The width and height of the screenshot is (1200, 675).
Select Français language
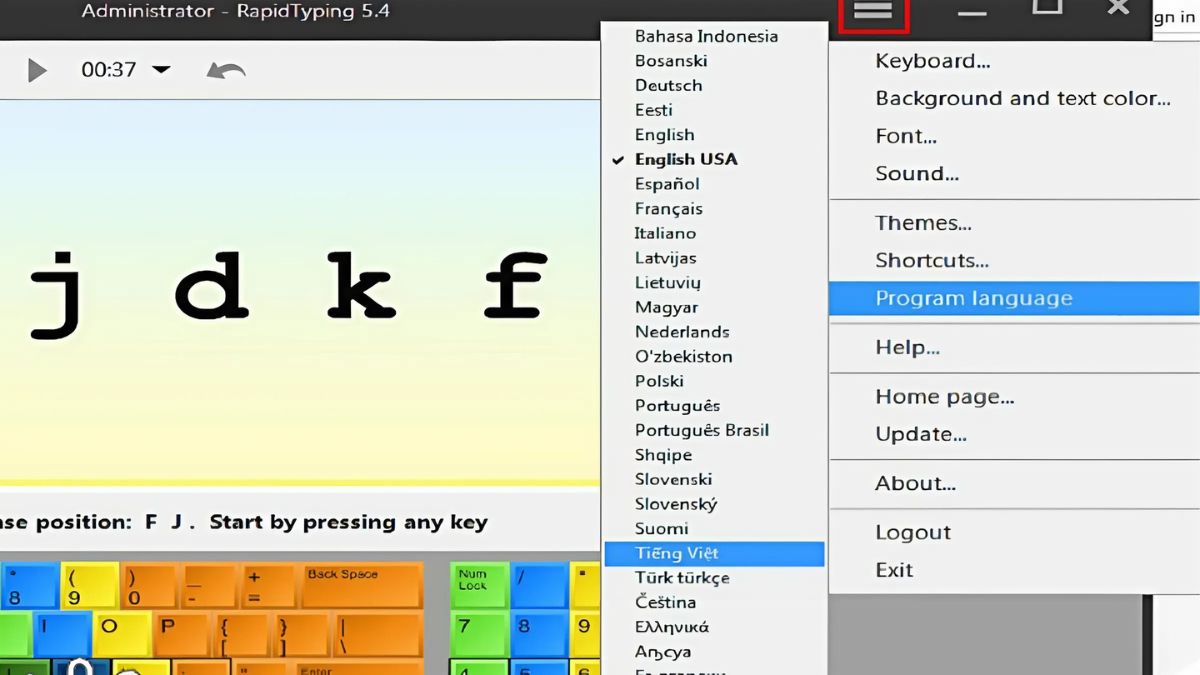(668, 209)
